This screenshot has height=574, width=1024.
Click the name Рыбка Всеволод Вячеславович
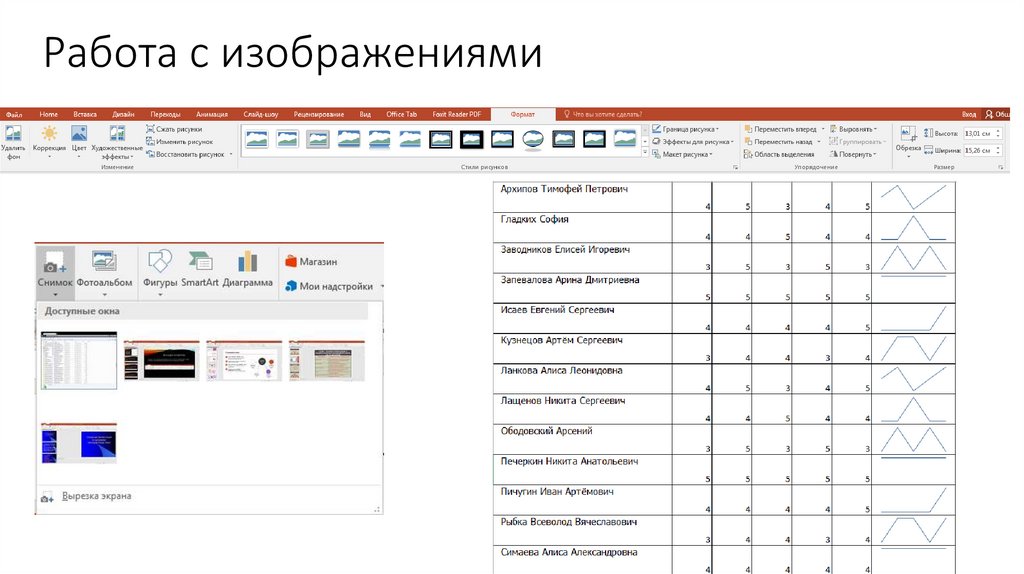coord(568,522)
